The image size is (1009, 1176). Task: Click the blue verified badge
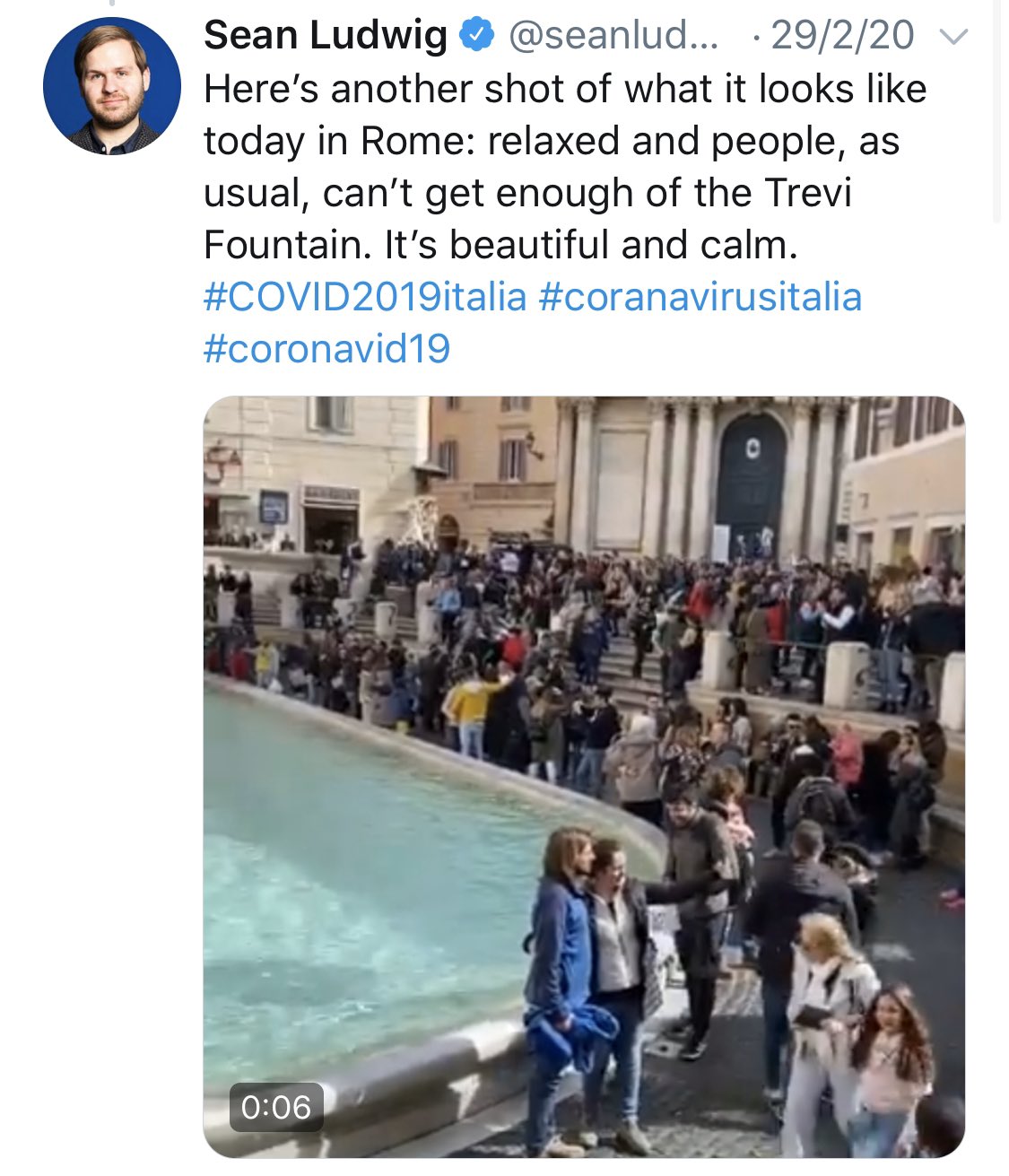pyautogui.click(x=475, y=36)
